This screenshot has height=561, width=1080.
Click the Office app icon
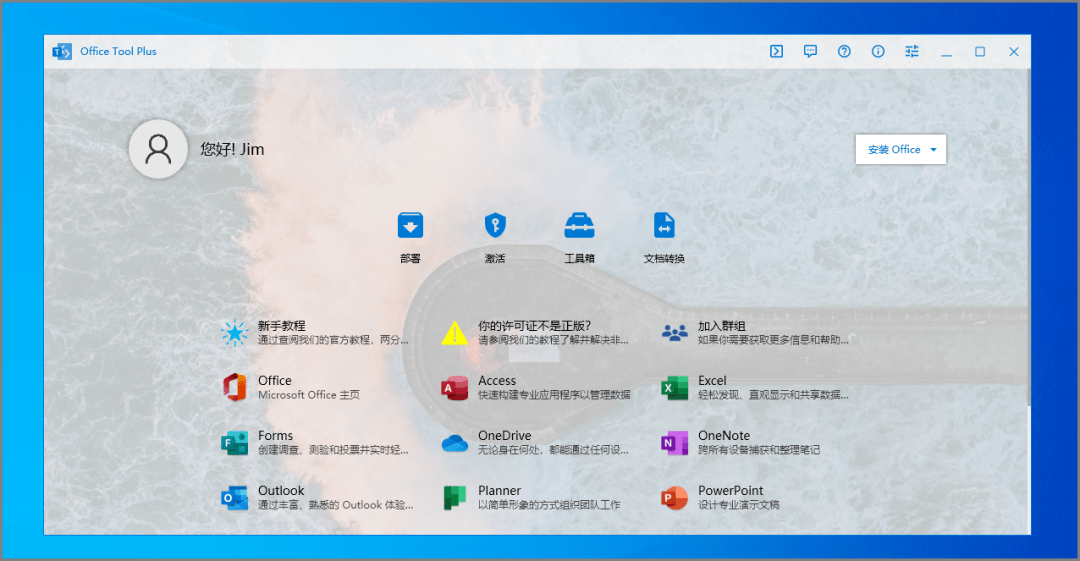[234, 387]
